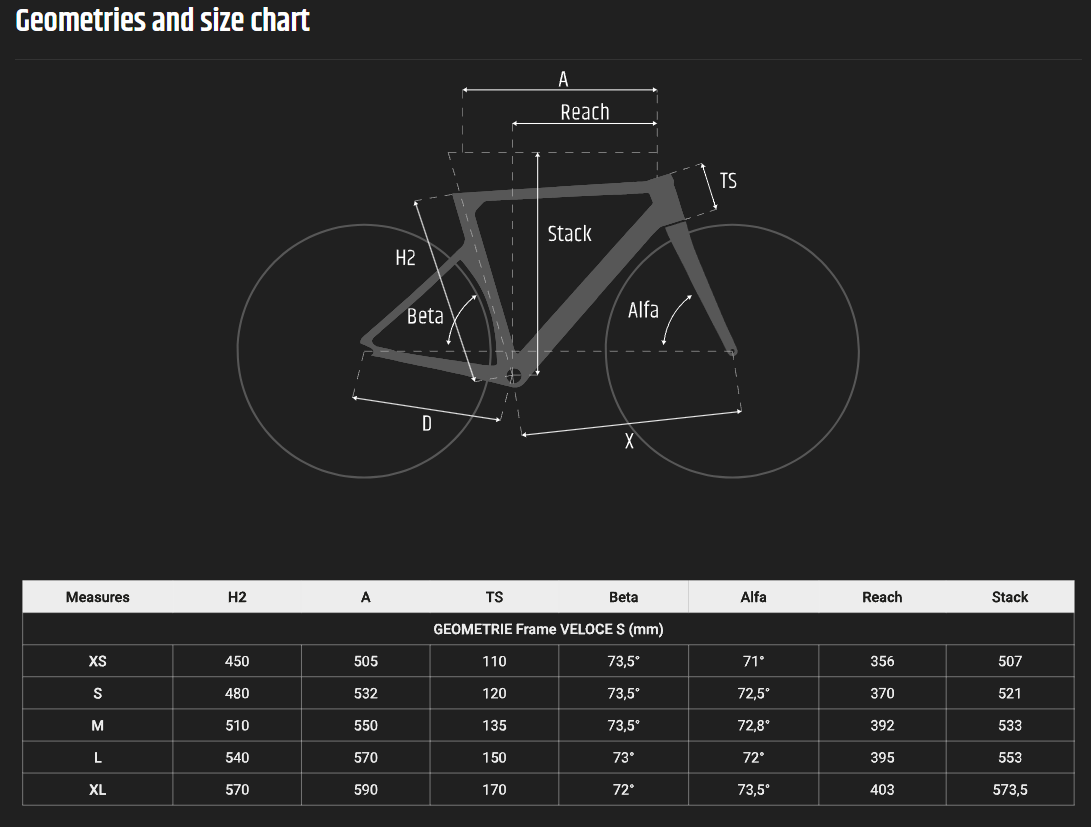Click the 450 H2 value for size XS
This screenshot has width=1091, height=827.
click(237, 661)
